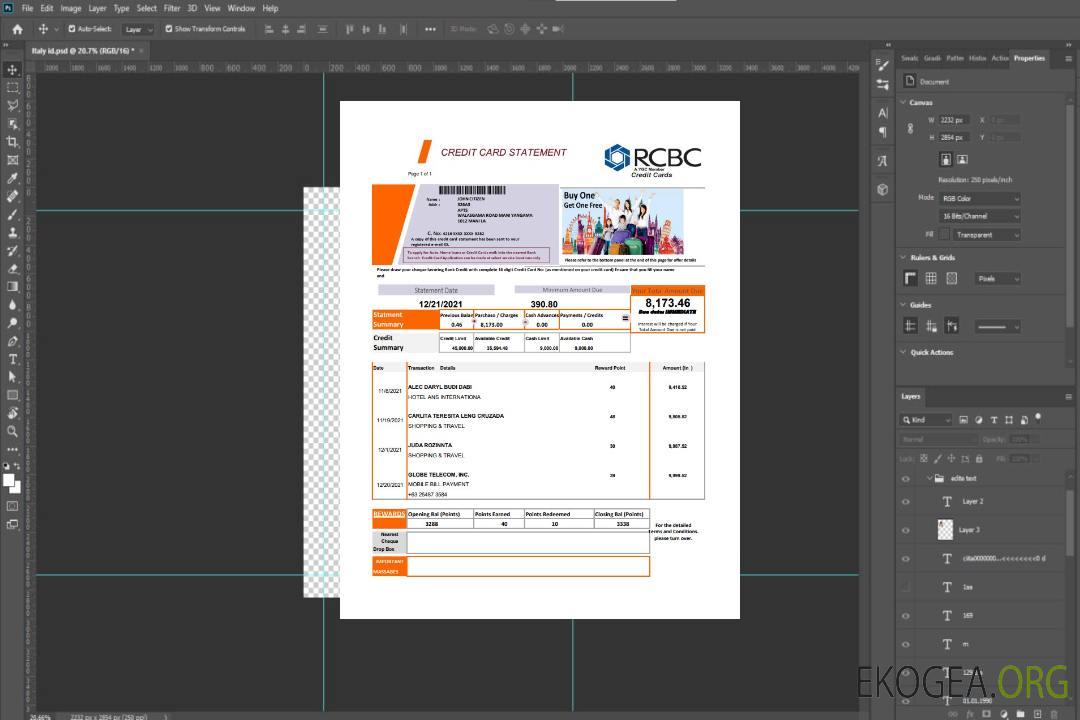
Task: Toggle Show Transform Controls checkbox
Action: tap(169, 29)
